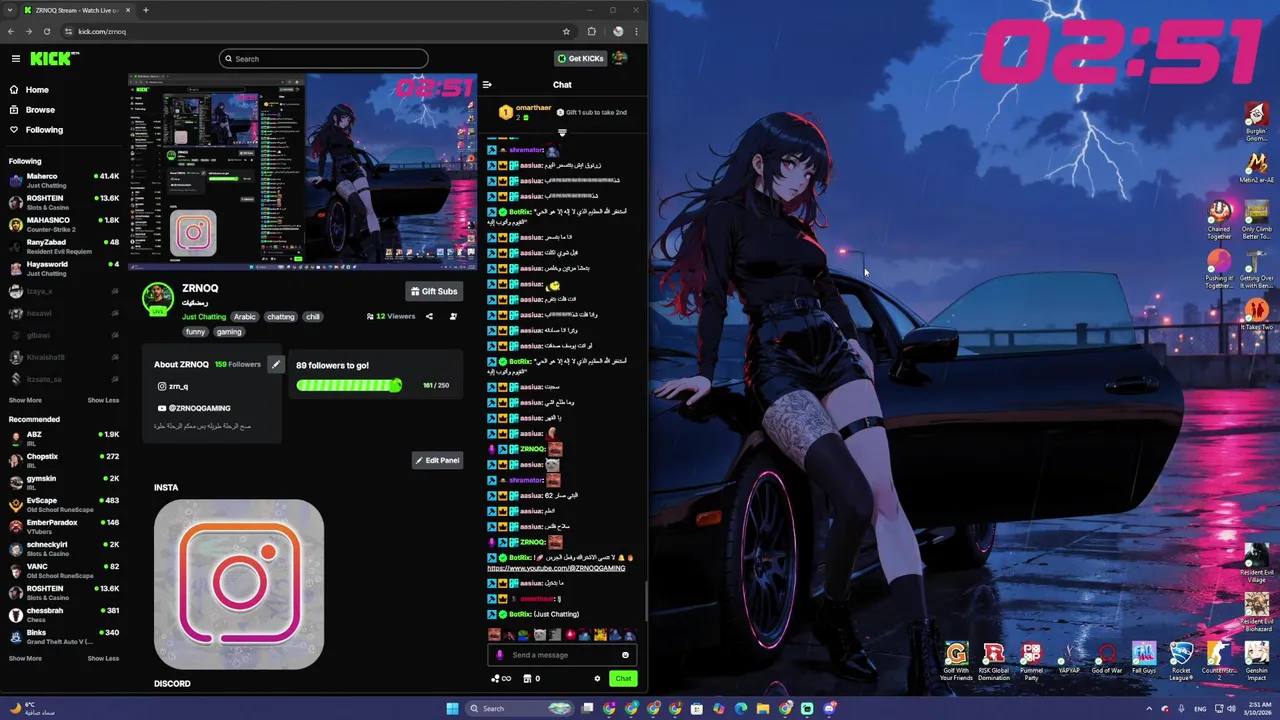Click the green Chat send button
Image resolution: width=1280 pixels, height=720 pixels.
coord(623,679)
